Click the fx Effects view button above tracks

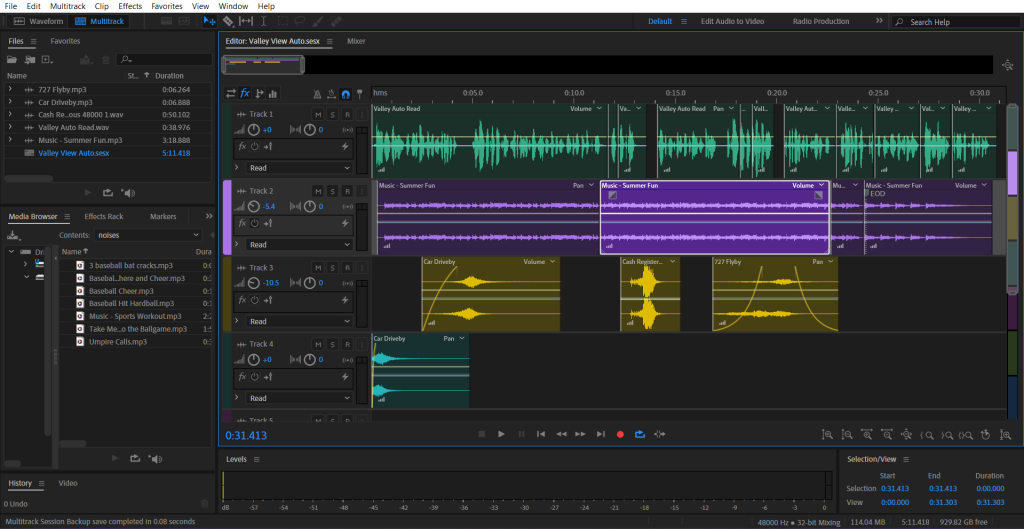[245, 93]
